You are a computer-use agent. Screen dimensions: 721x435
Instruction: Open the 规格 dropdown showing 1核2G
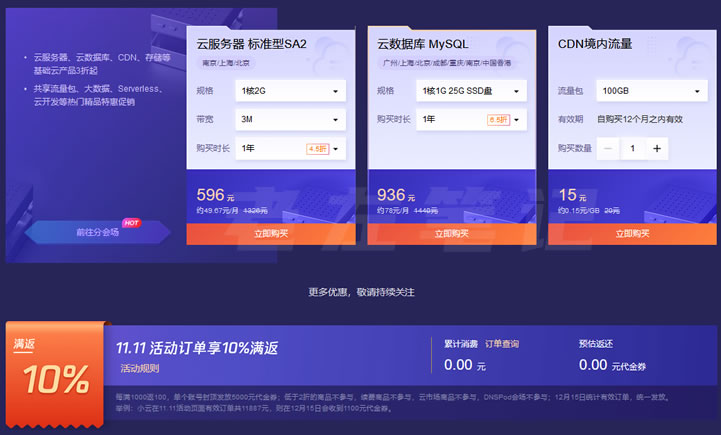pos(290,91)
